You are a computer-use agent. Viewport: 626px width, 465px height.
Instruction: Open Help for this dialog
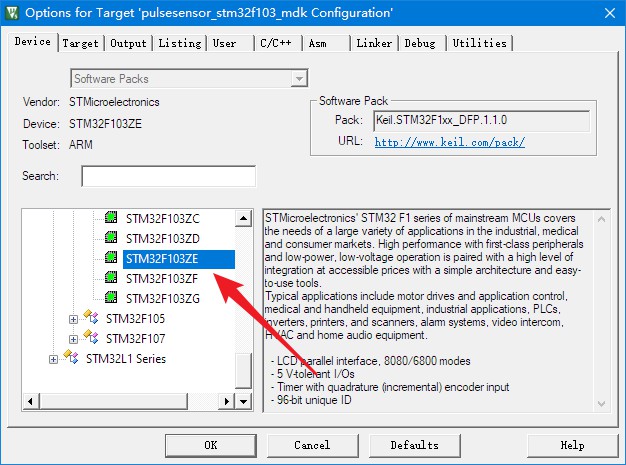click(x=572, y=445)
